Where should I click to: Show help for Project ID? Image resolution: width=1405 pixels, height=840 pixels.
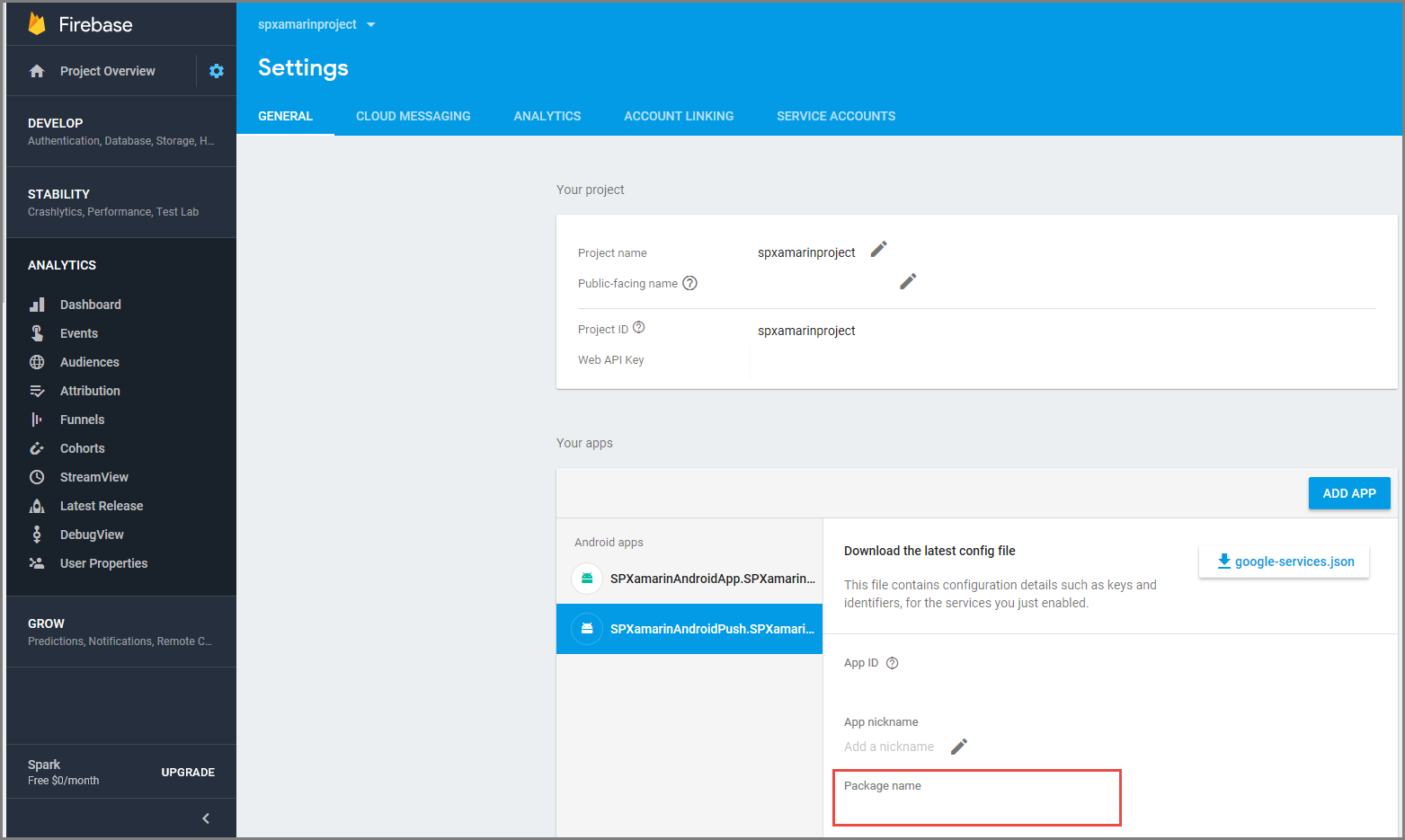[x=638, y=328]
